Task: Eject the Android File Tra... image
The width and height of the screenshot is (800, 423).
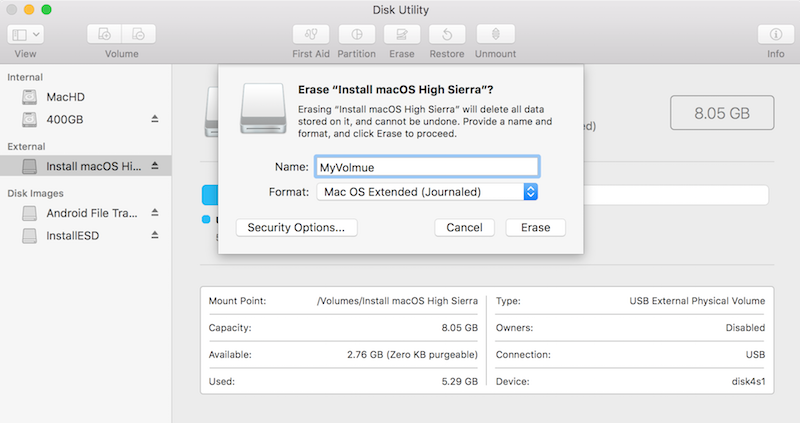Action: [x=155, y=212]
